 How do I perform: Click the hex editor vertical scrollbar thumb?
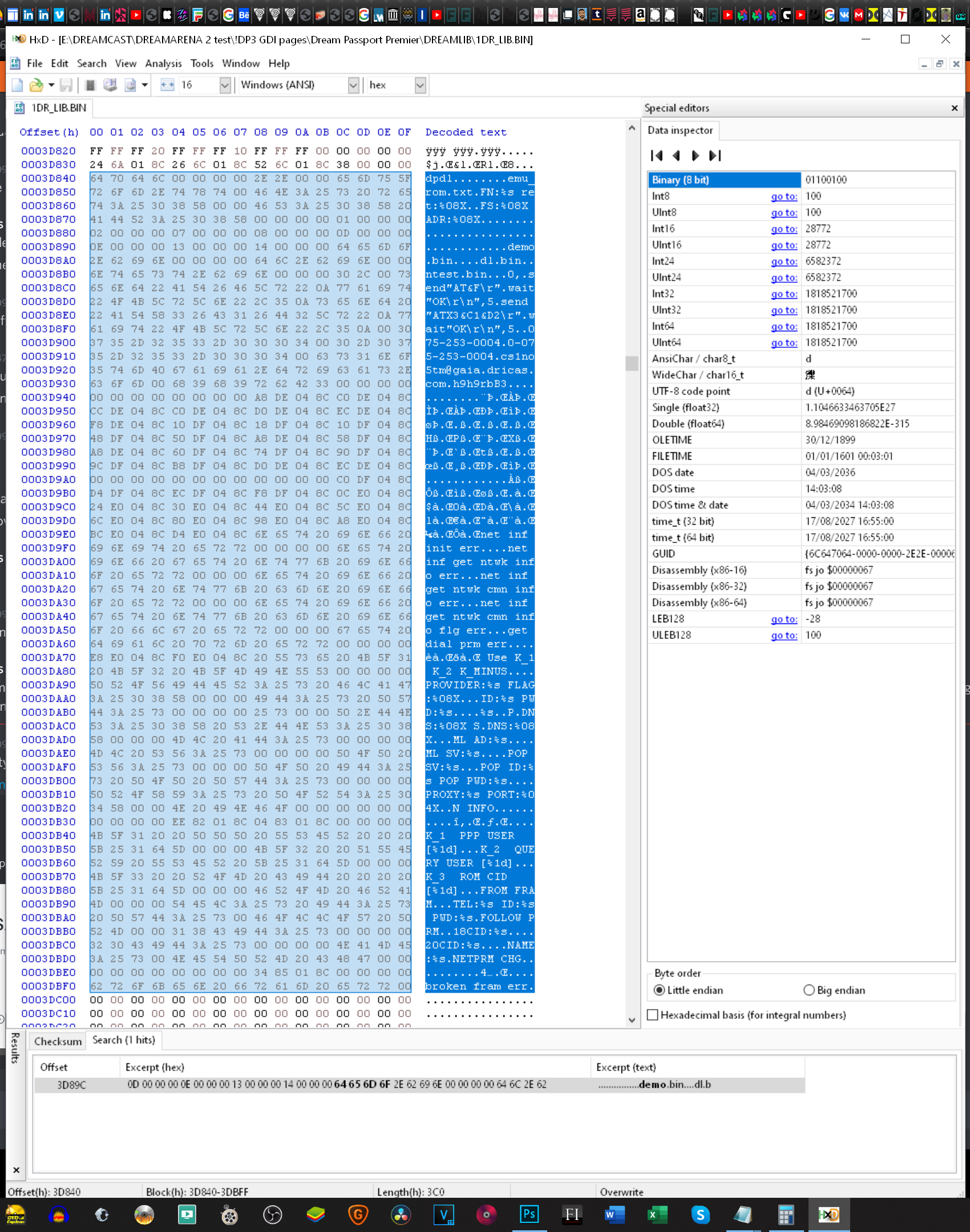[632, 363]
